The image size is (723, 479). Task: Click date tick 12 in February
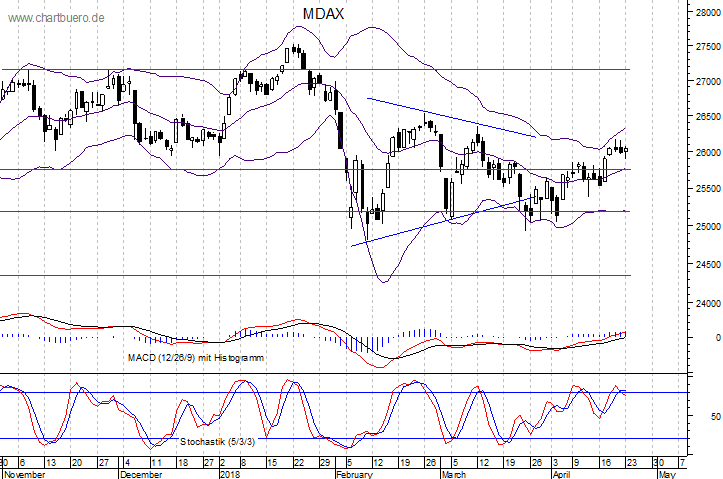tap(378, 463)
